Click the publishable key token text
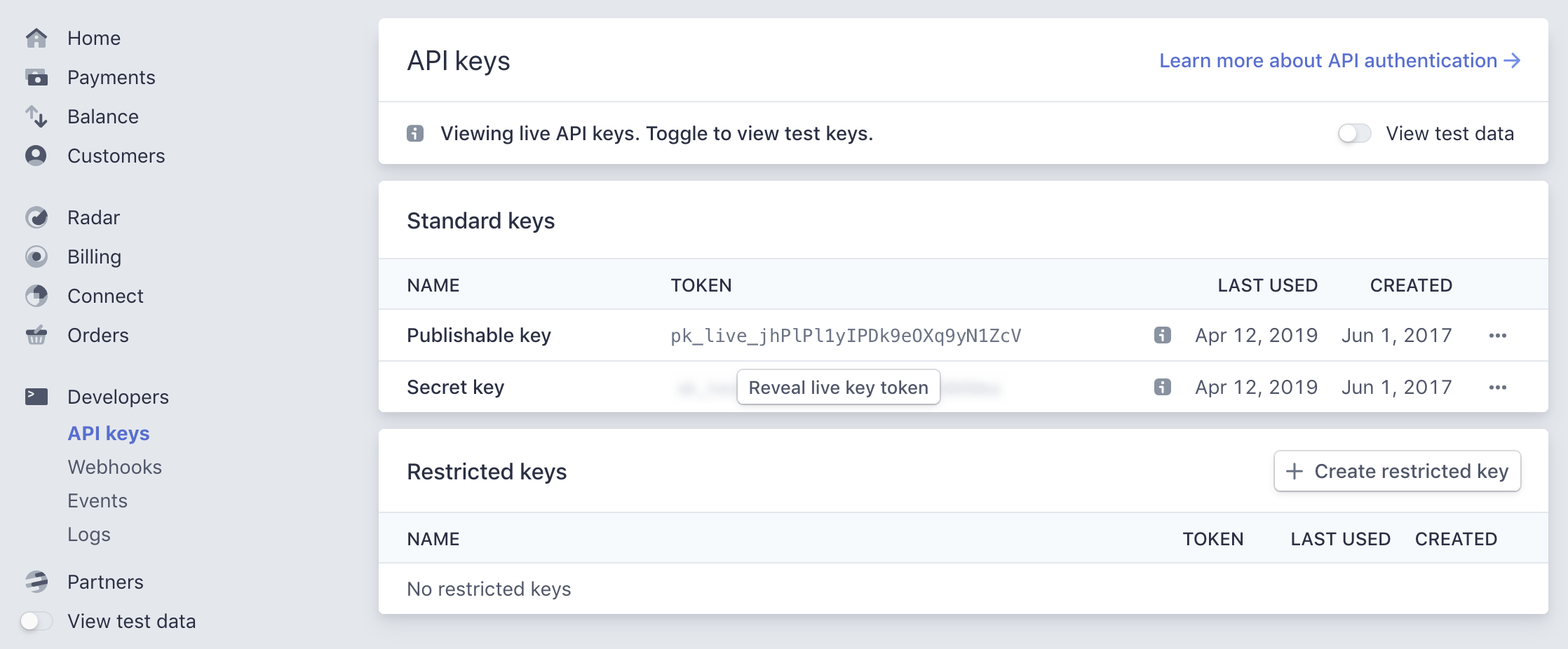The image size is (1568, 649). [845, 336]
